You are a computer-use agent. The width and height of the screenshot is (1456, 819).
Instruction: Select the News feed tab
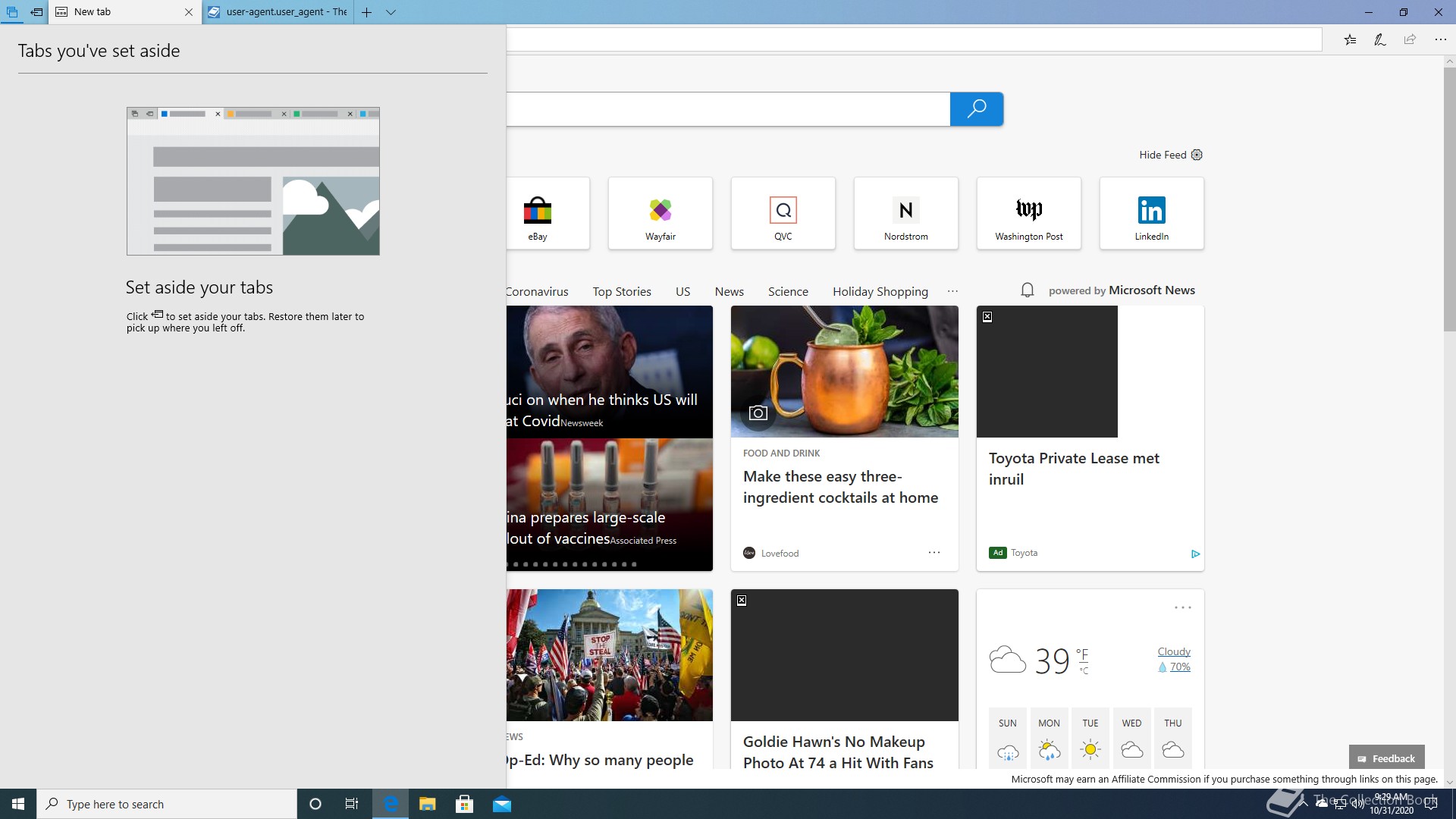729,291
